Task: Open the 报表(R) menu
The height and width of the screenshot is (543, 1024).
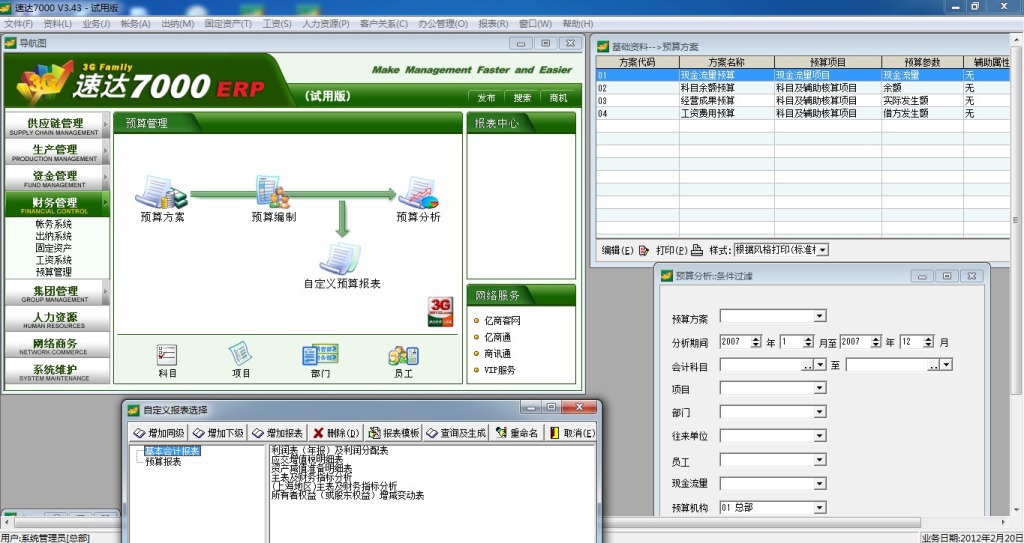Action: 493,24
